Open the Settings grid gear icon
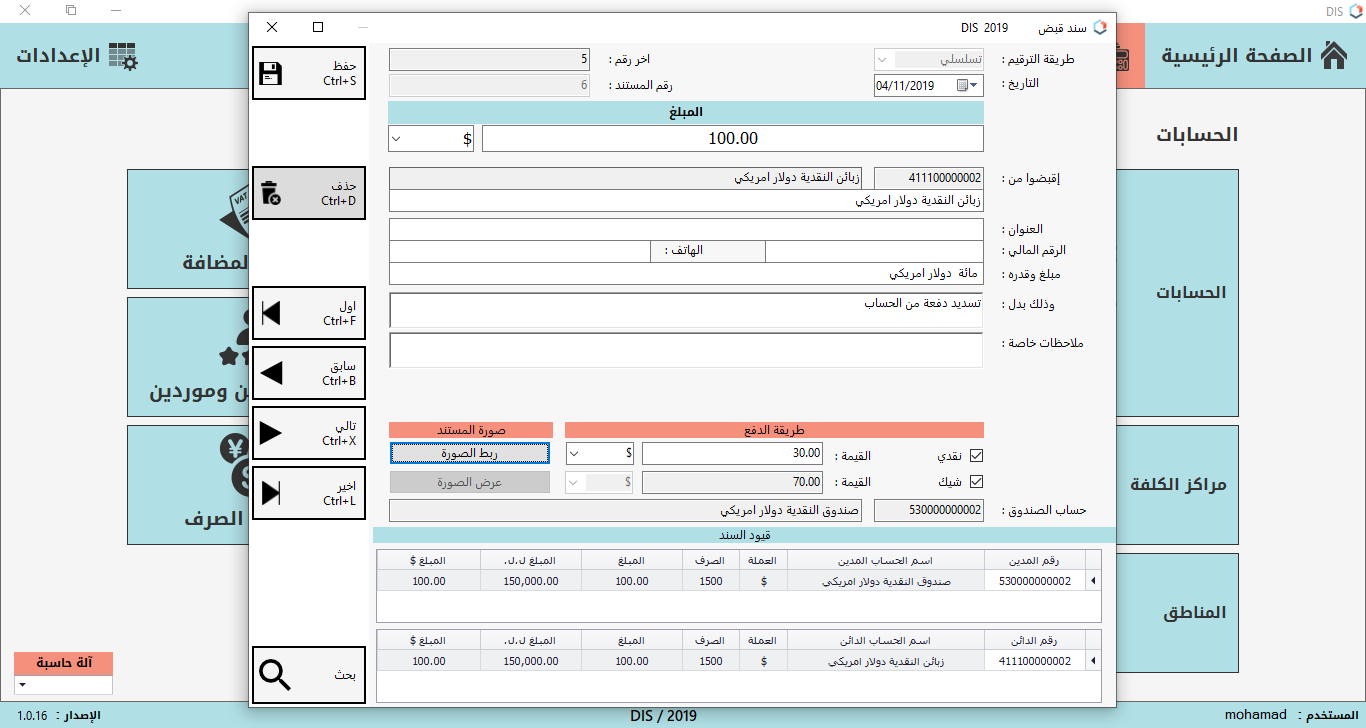The image size is (1366, 728). point(124,56)
